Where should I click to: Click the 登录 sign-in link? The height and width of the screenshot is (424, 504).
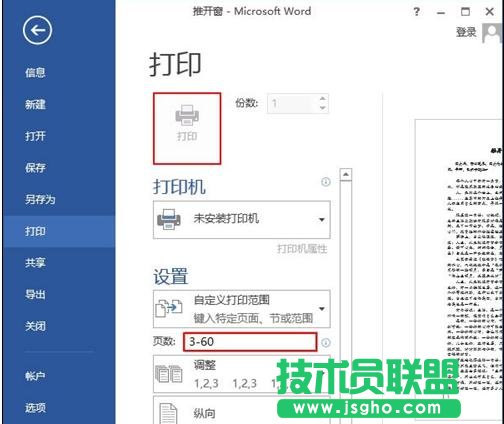click(466, 32)
